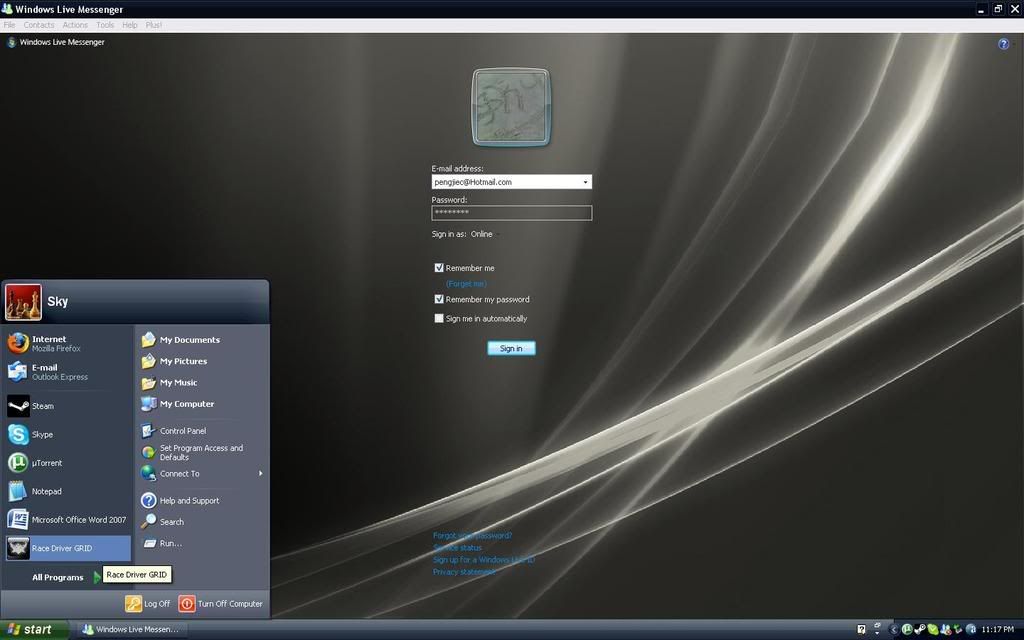Open the Privacy statement link
The width and height of the screenshot is (1024, 640).
point(464,572)
